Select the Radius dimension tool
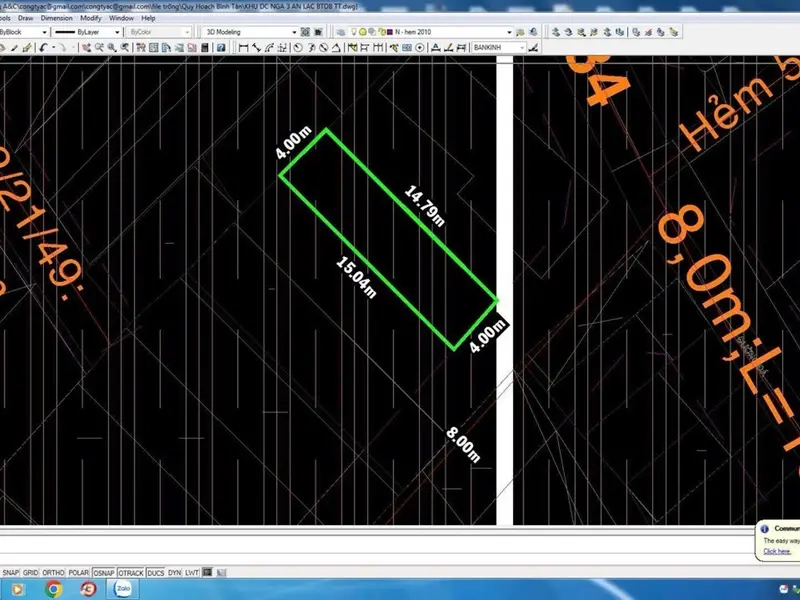Image resolution: width=800 pixels, height=600 pixels. pos(298,47)
